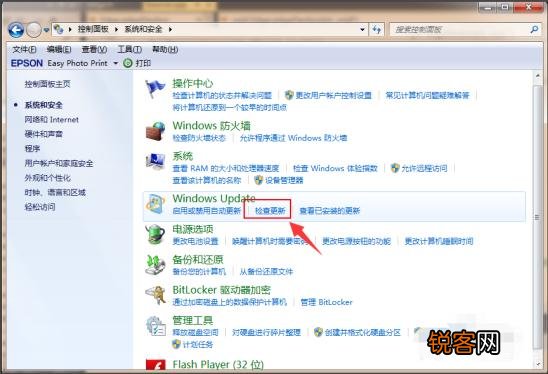
Task: Click 对硬盘进行碎片整理 link
Action: (x=266, y=332)
